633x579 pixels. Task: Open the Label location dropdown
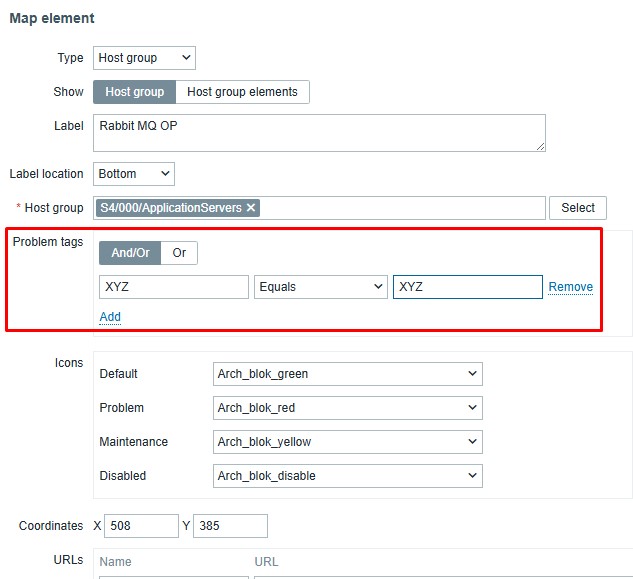(x=133, y=174)
